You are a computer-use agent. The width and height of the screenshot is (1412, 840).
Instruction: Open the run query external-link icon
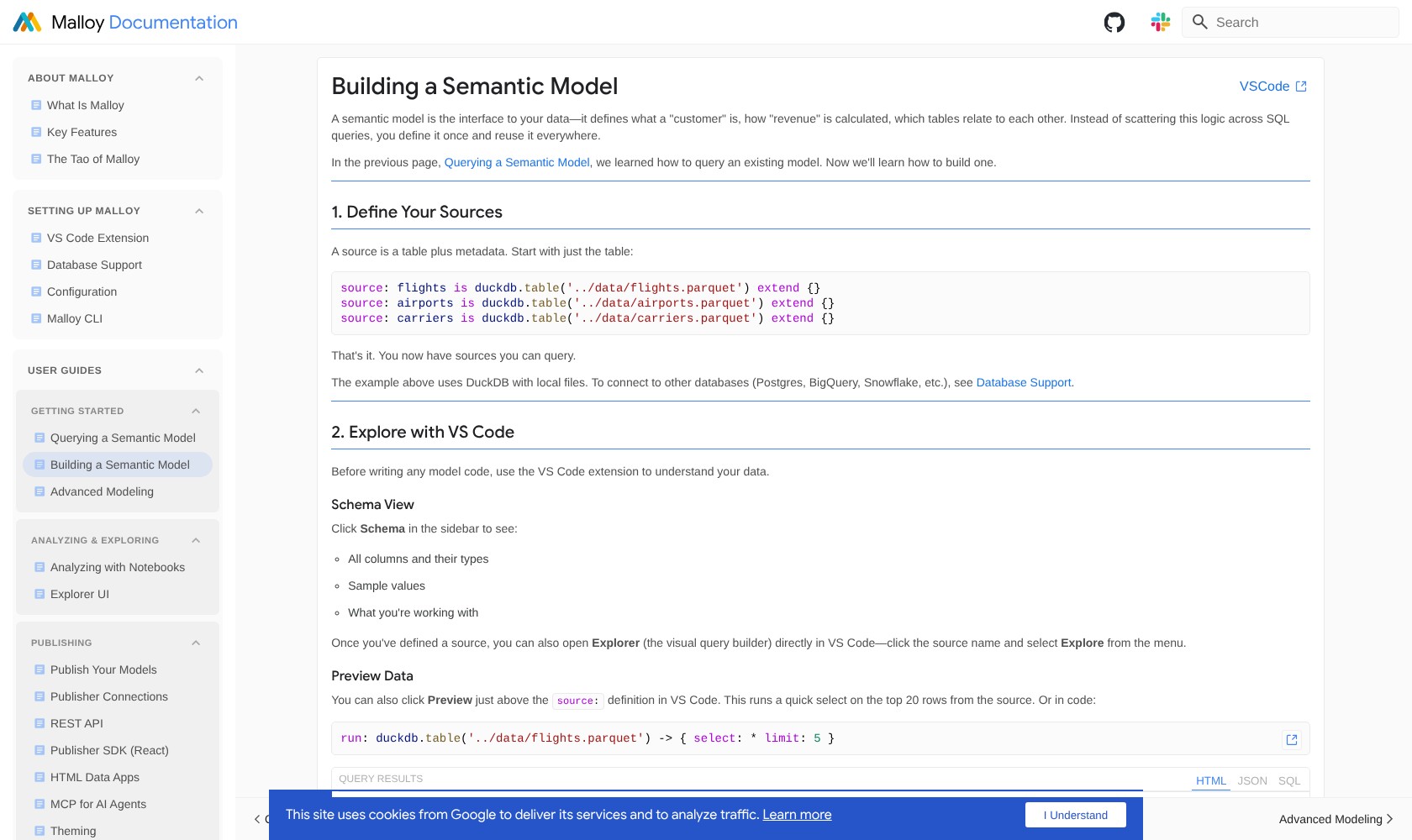point(1292,740)
